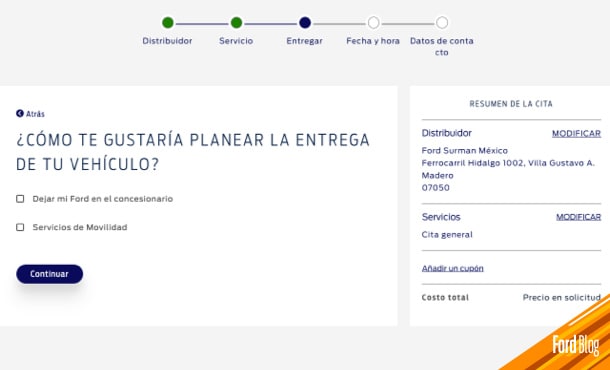Click the Cita general service text
The width and height of the screenshot is (610, 370).
coord(447,235)
